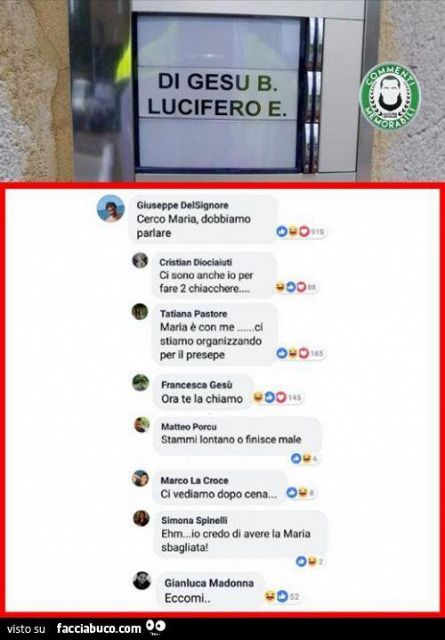Open Gianluca Madonna's profile name link
This screenshot has width=445, height=640.
coord(209,583)
